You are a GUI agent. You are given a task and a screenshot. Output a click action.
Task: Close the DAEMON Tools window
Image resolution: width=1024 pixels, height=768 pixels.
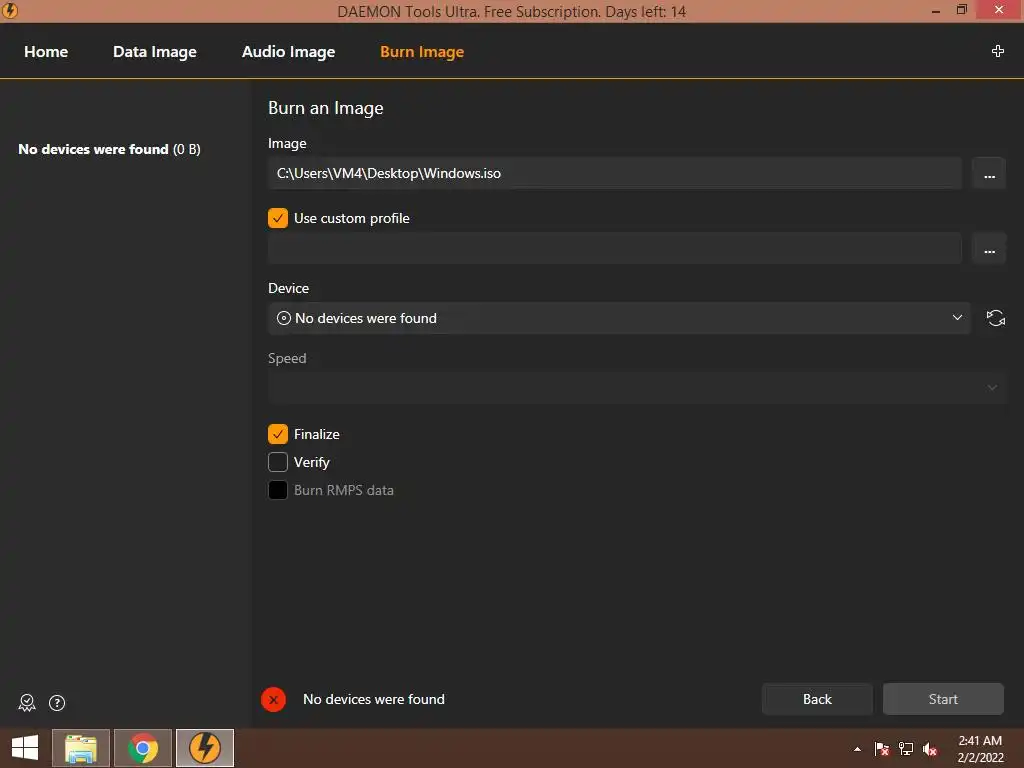pyautogui.click(x=999, y=10)
